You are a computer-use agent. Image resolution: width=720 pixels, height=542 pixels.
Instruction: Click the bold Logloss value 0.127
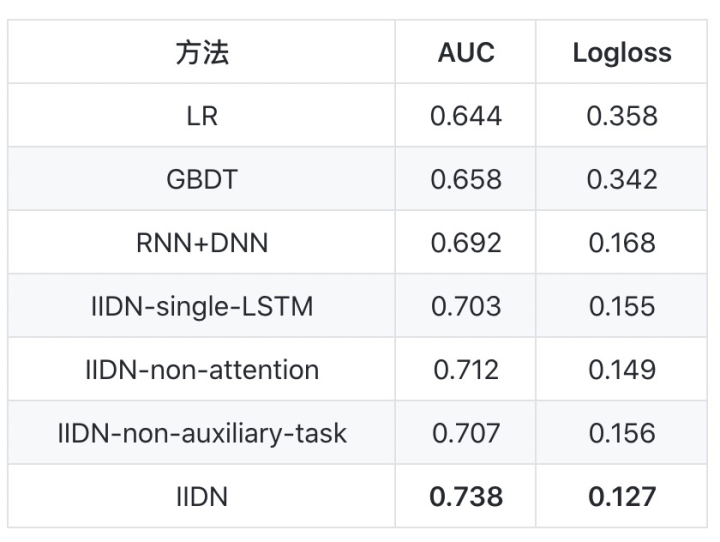coord(622,497)
